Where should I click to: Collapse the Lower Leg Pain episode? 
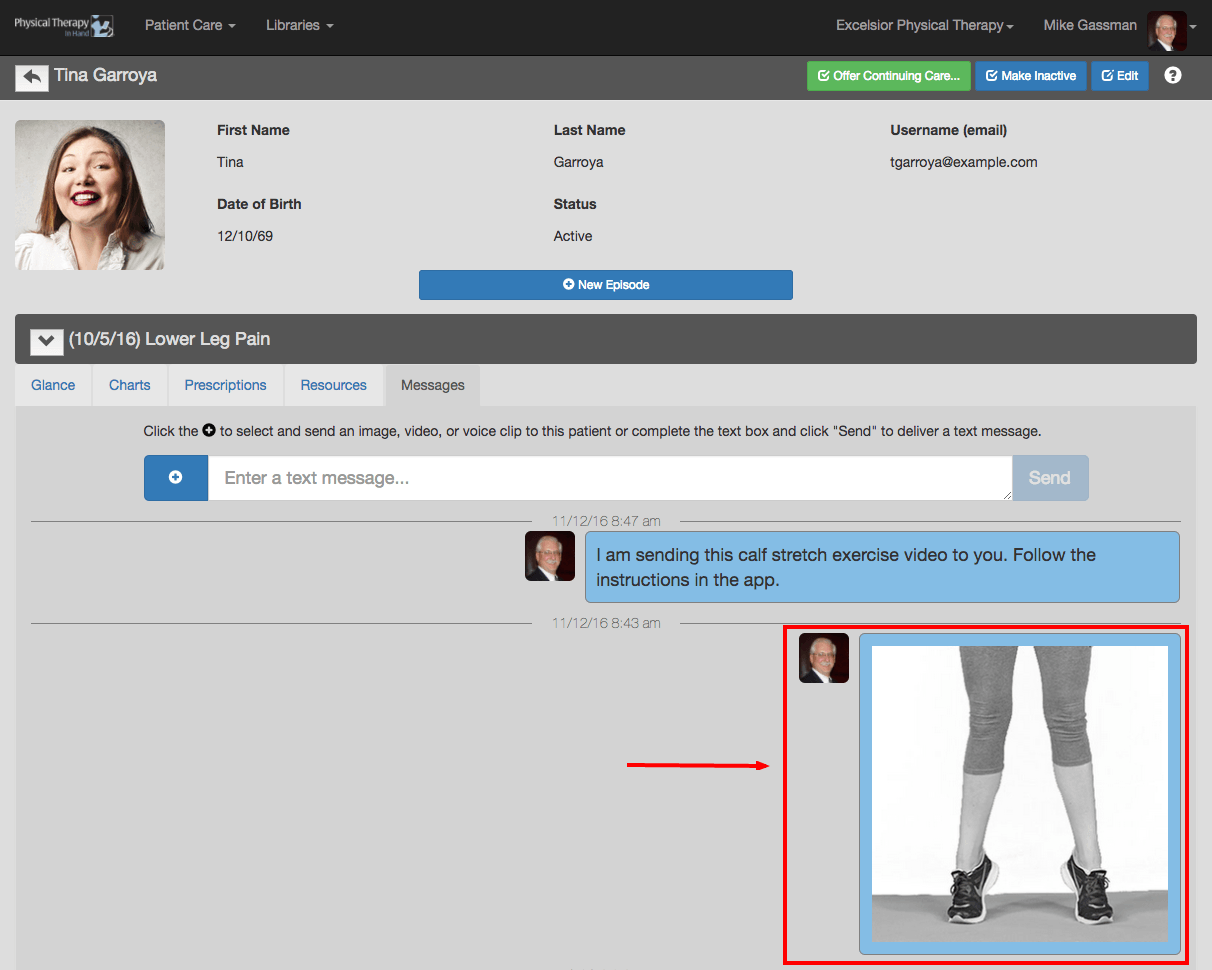[x=46, y=340]
